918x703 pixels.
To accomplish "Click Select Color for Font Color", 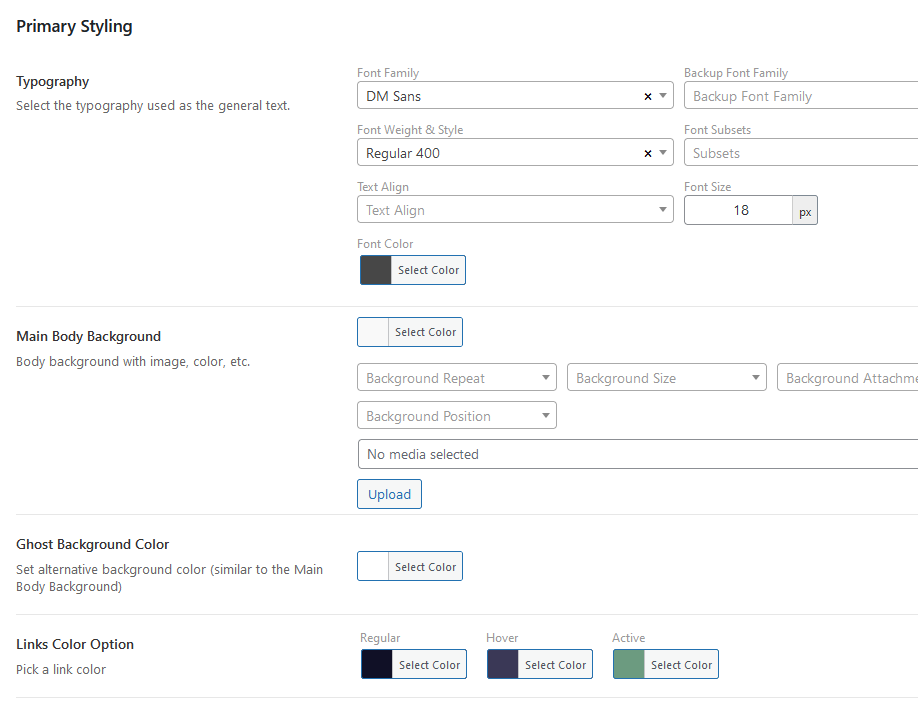I will (x=428, y=270).
